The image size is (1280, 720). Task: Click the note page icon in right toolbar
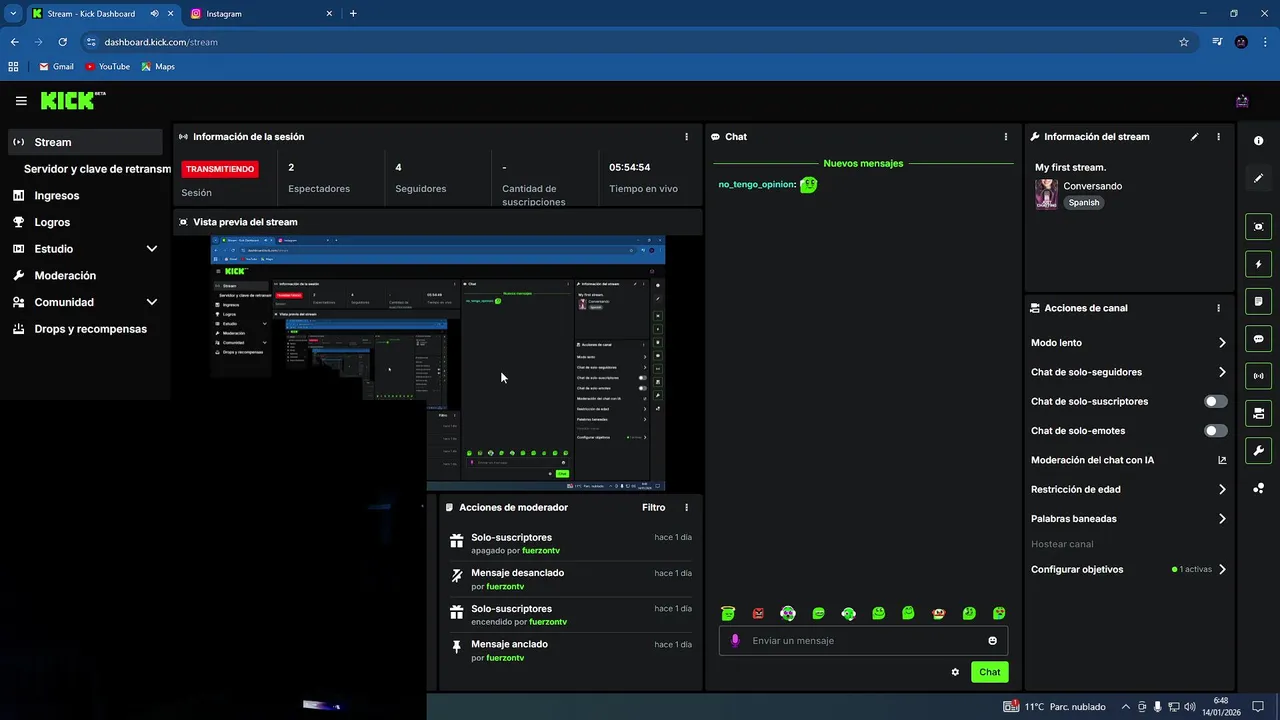click(x=1258, y=301)
